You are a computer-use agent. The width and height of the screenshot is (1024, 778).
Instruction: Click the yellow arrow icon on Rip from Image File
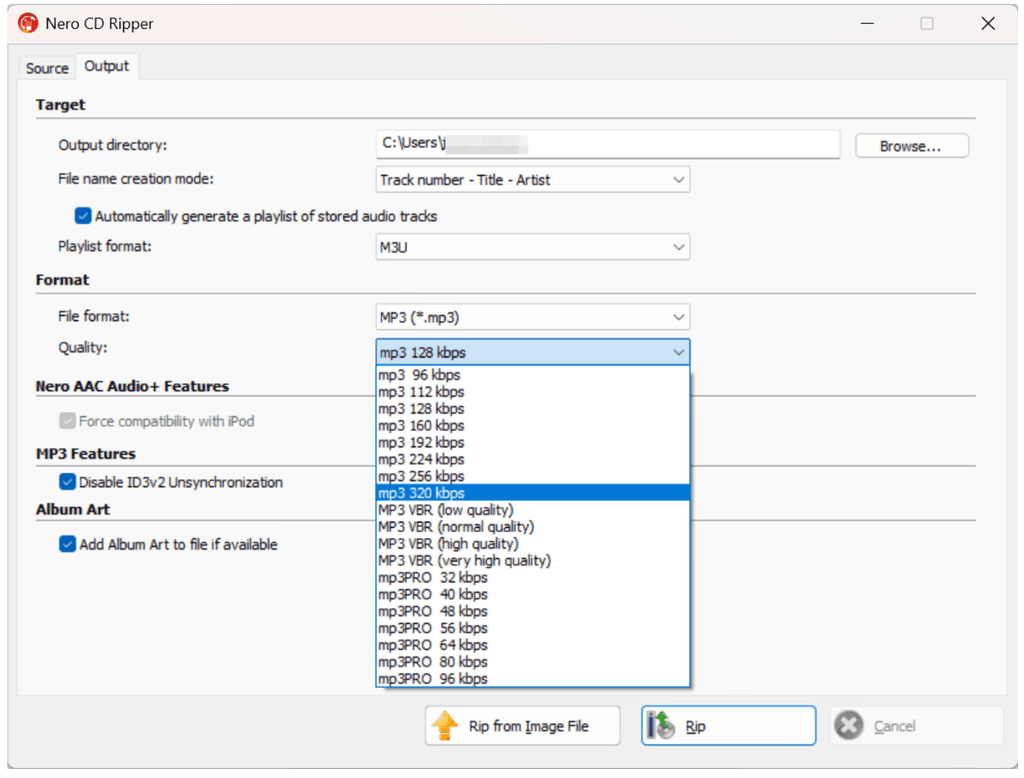coord(446,725)
